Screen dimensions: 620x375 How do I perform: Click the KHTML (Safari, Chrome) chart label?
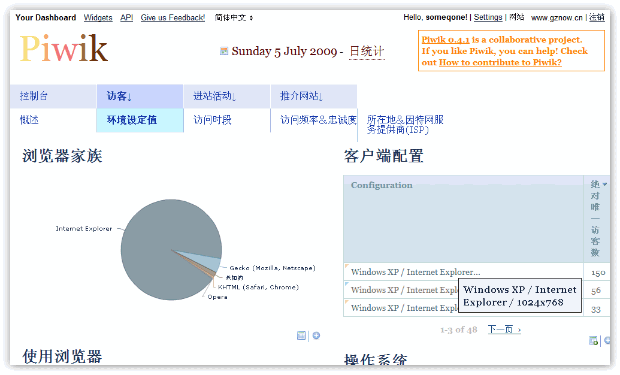pos(258,287)
